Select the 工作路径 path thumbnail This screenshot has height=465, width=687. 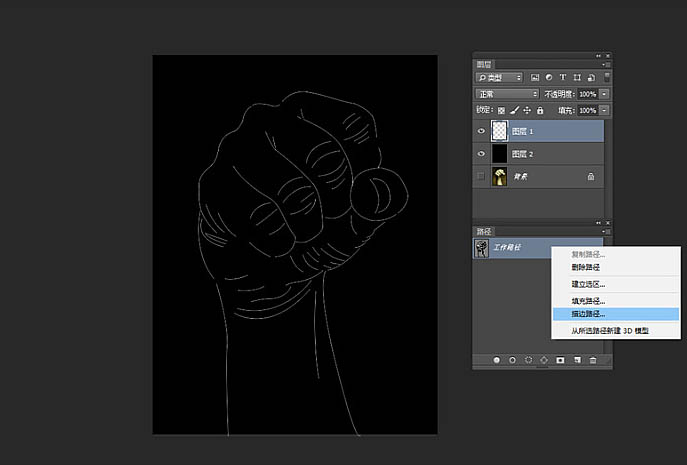(x=482, y=247)
